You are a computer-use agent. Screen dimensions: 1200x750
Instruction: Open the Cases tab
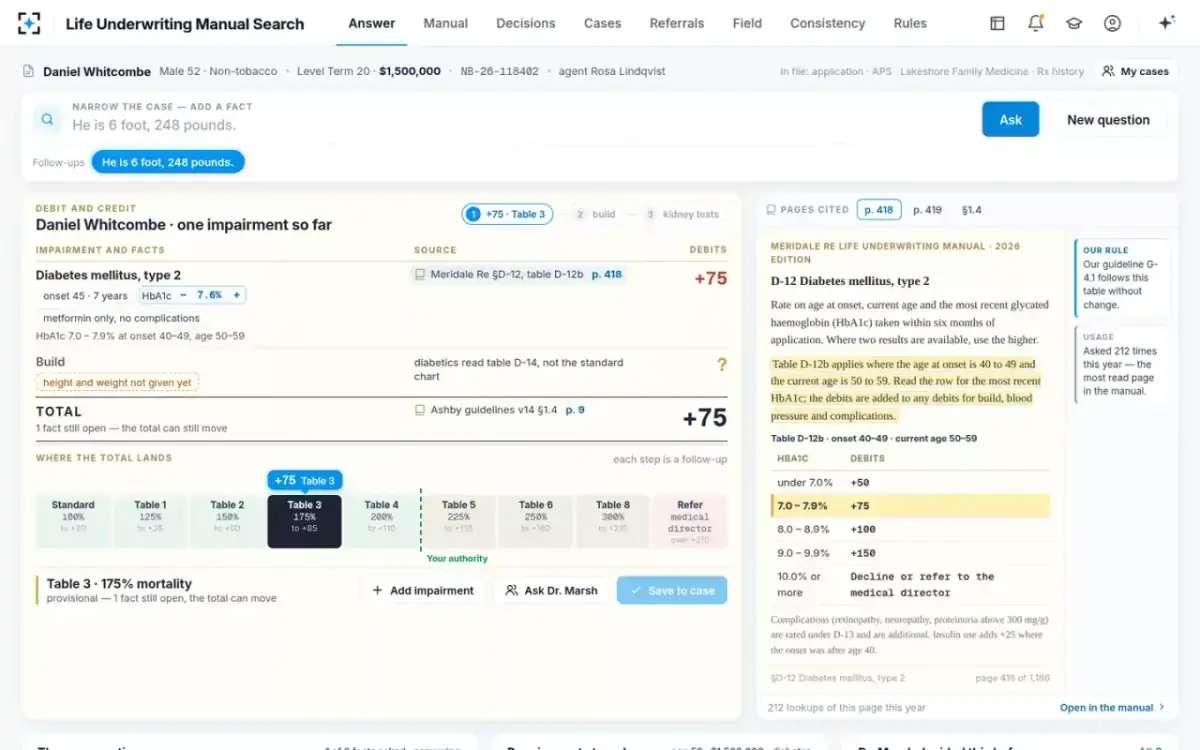click(x=603, y=23)
